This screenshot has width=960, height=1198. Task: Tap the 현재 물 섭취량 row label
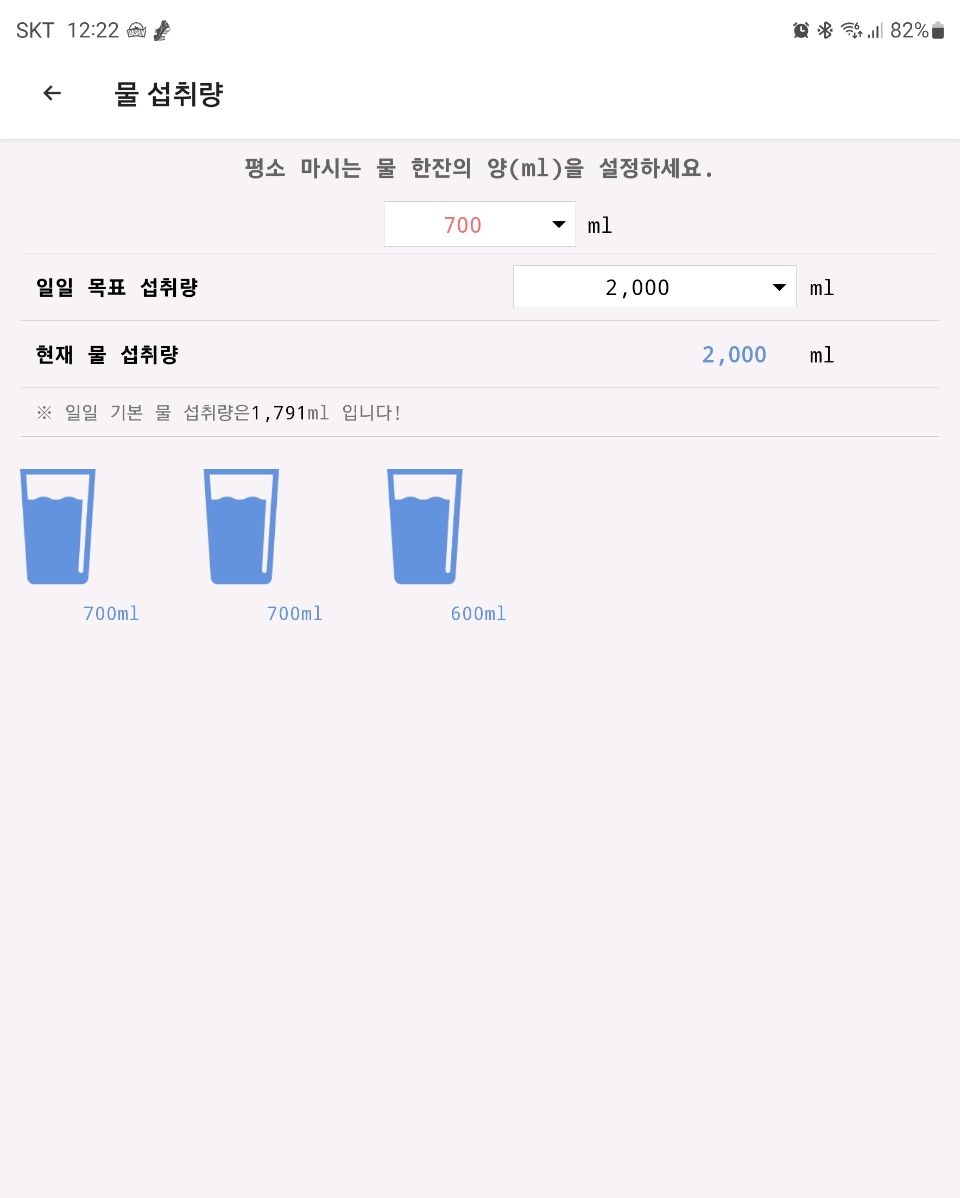pos(107,355)
